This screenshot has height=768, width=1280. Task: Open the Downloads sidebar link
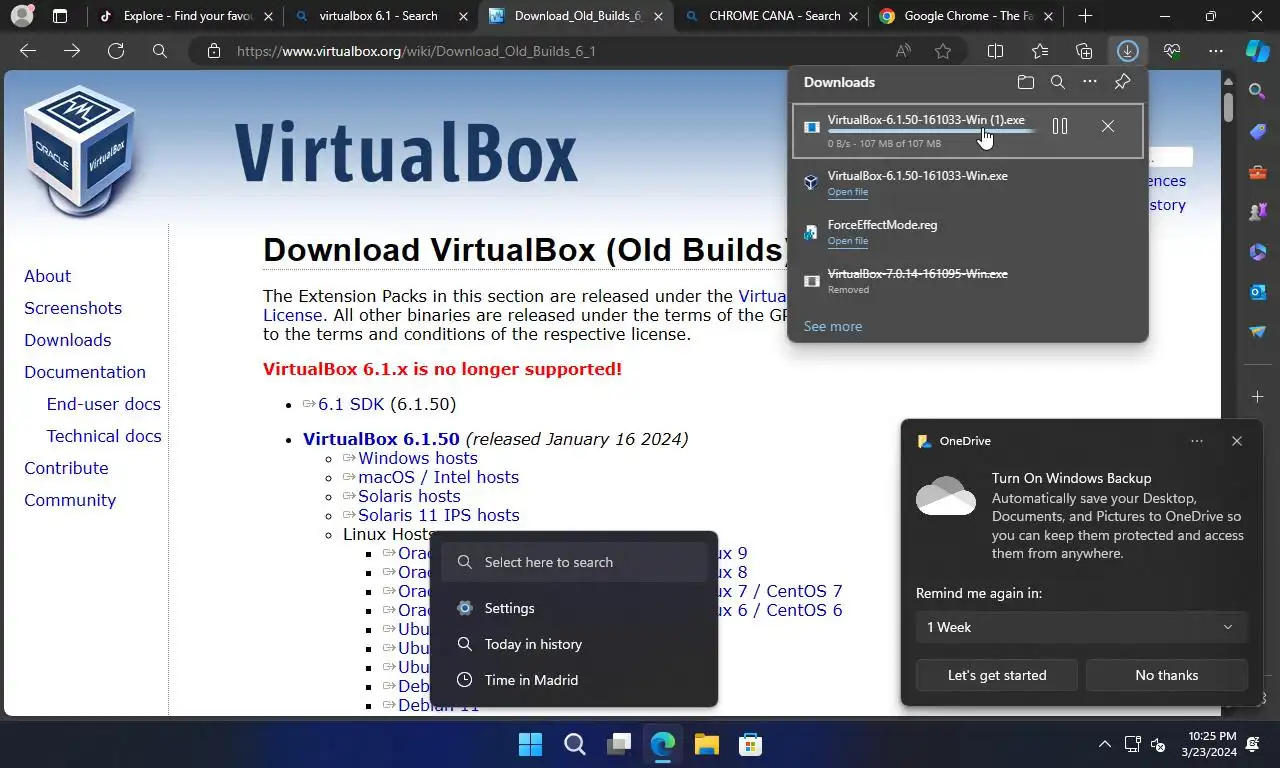coord(67,340)
